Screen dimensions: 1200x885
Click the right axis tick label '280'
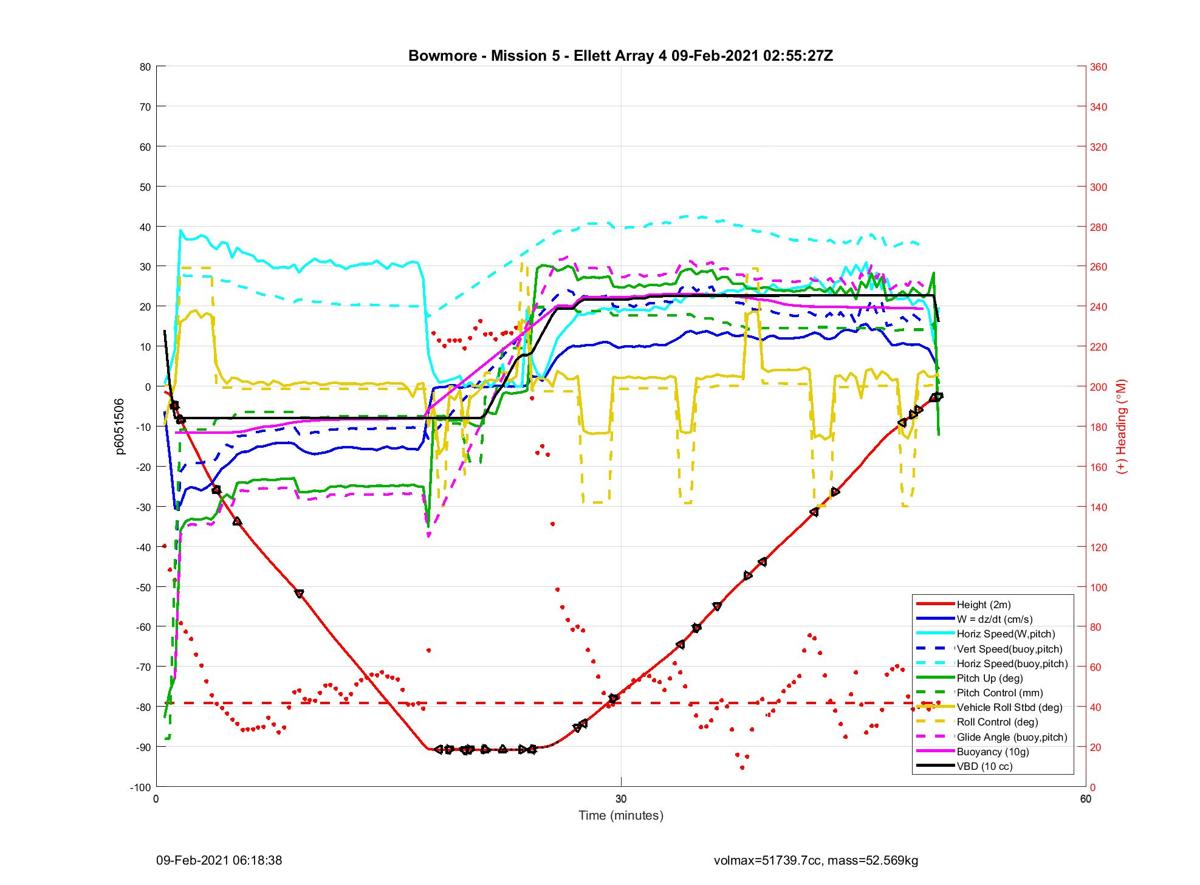(1099, 227)
